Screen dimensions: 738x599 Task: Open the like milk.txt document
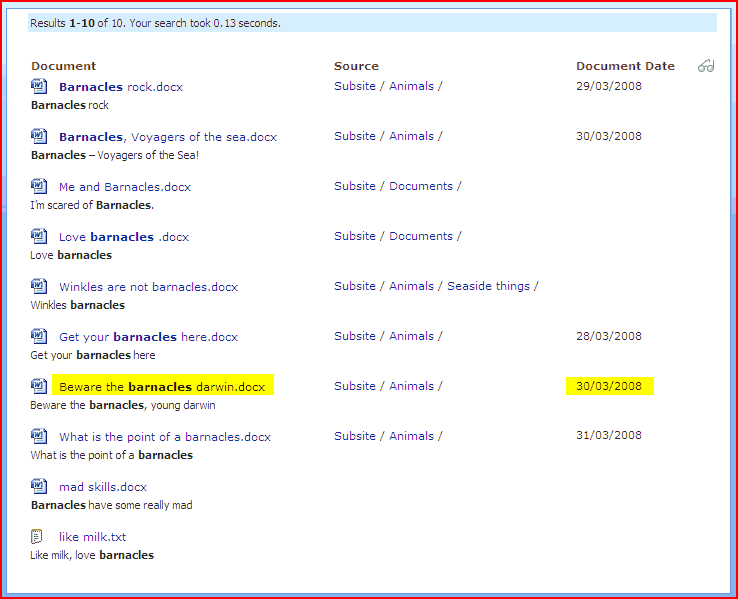coord(92,537)
